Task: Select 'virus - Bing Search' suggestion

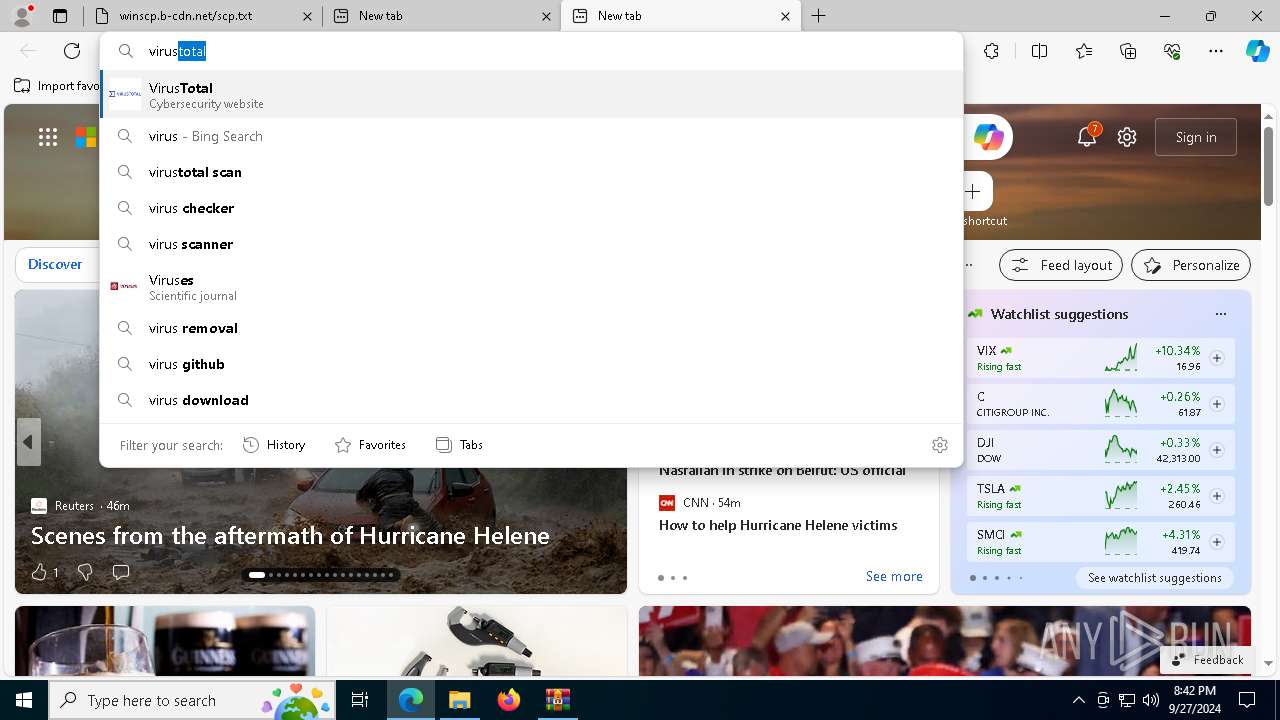Action: tap(531, 136)
